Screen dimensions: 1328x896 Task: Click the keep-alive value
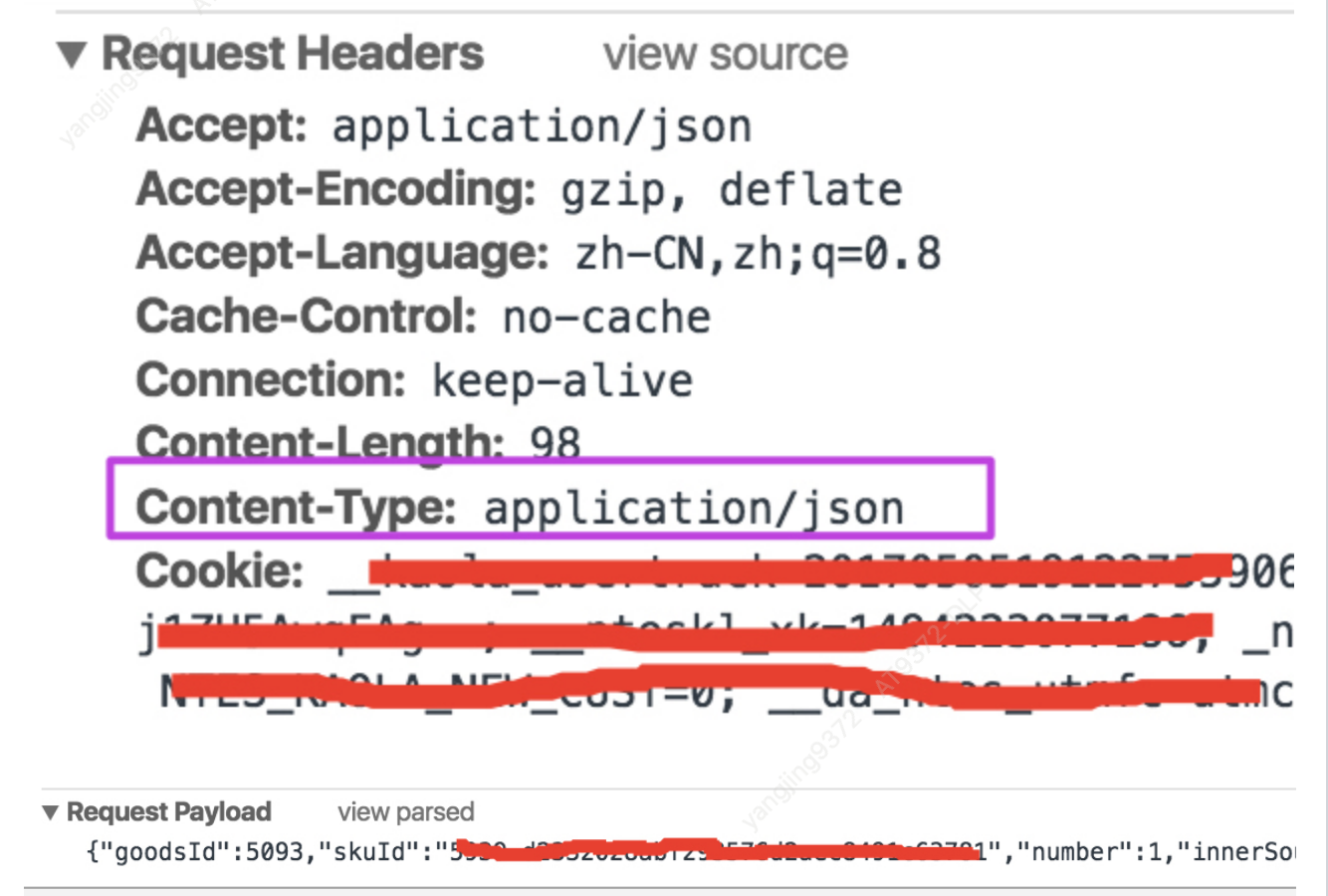562,381
